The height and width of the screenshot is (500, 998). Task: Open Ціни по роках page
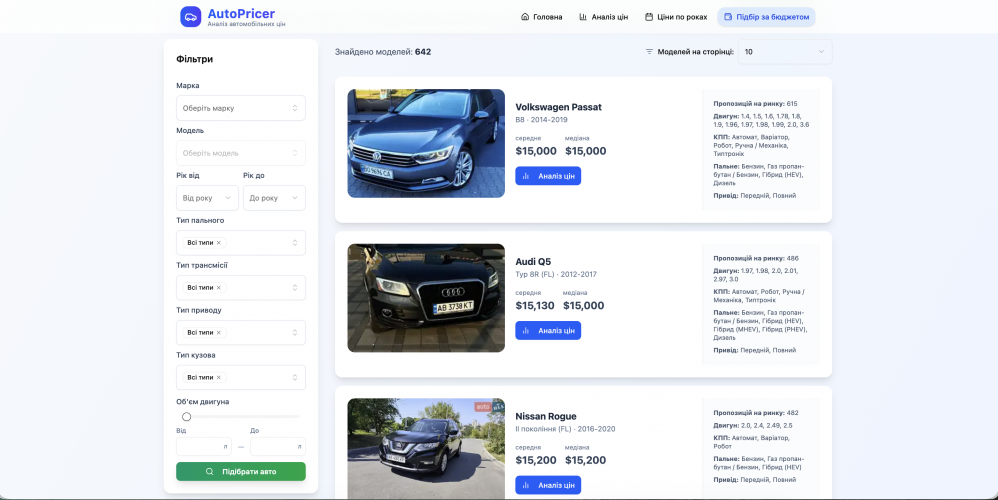[676, 17]
